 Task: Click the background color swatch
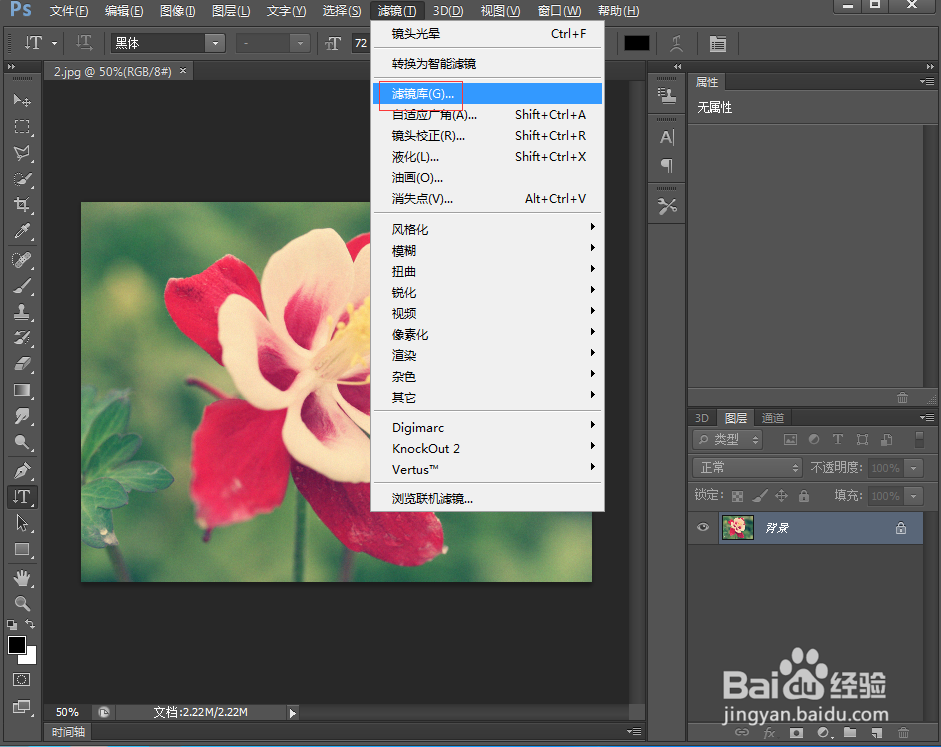pyautogui.click(x=31, y=659)
